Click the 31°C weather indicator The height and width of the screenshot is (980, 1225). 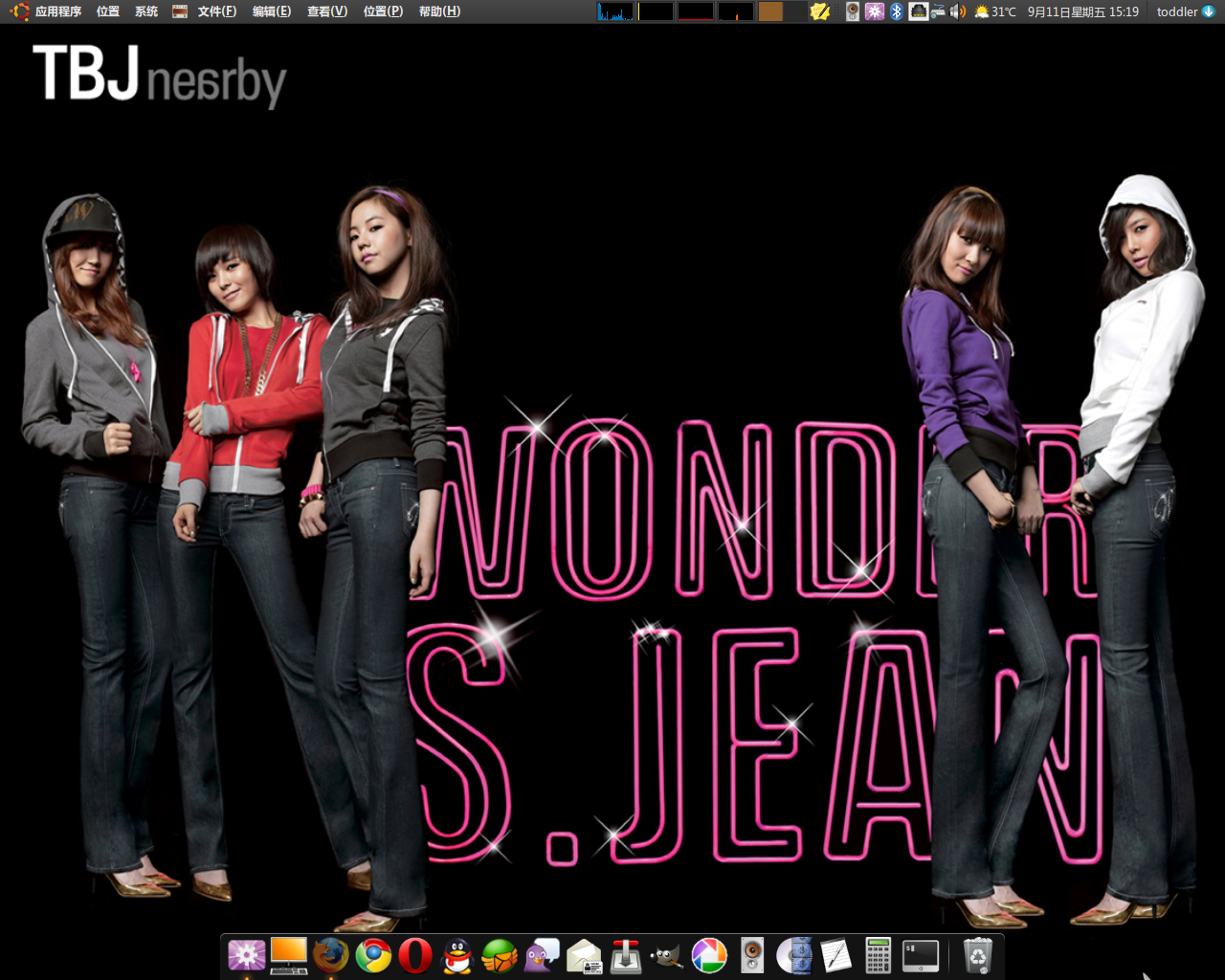pyautogui.click(x=995, y=11)
